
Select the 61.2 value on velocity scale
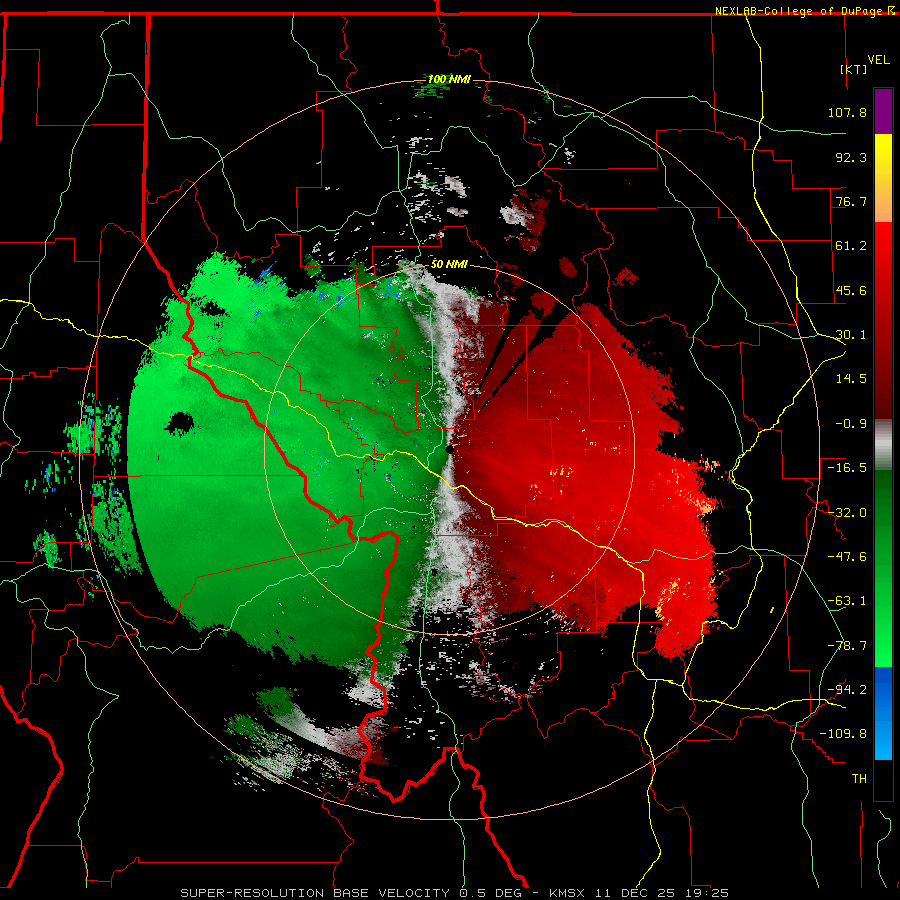(x=851, y=246)
